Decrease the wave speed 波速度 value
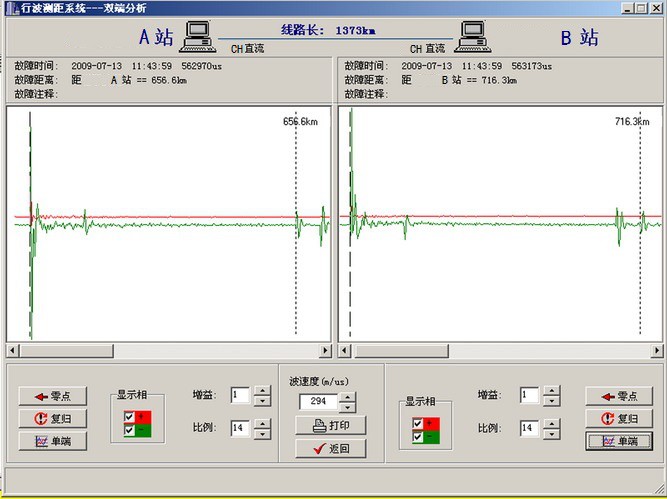Image resolution: width=667 pixels, height=499 pixels. [x=348, y=407]
